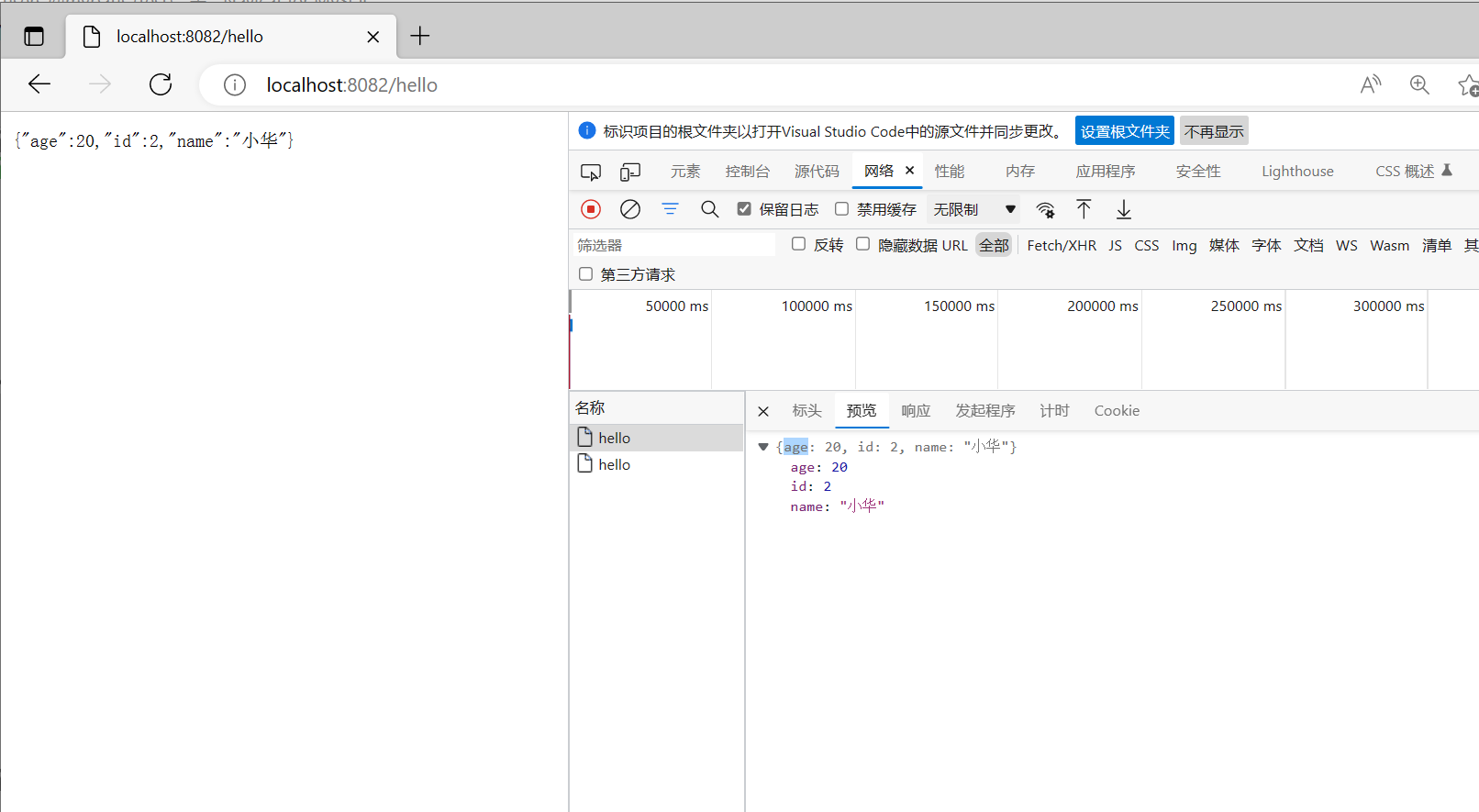Screen dimensions: 1479x812
Task: Export HAR file download arrow
Action: click(1124, 210)
